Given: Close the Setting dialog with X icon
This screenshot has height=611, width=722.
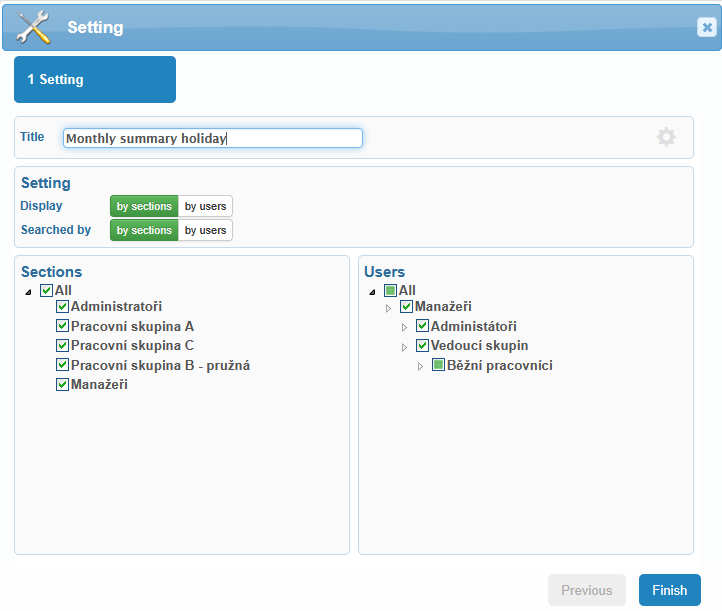Looking at the screenshot, I should (707, 27).
